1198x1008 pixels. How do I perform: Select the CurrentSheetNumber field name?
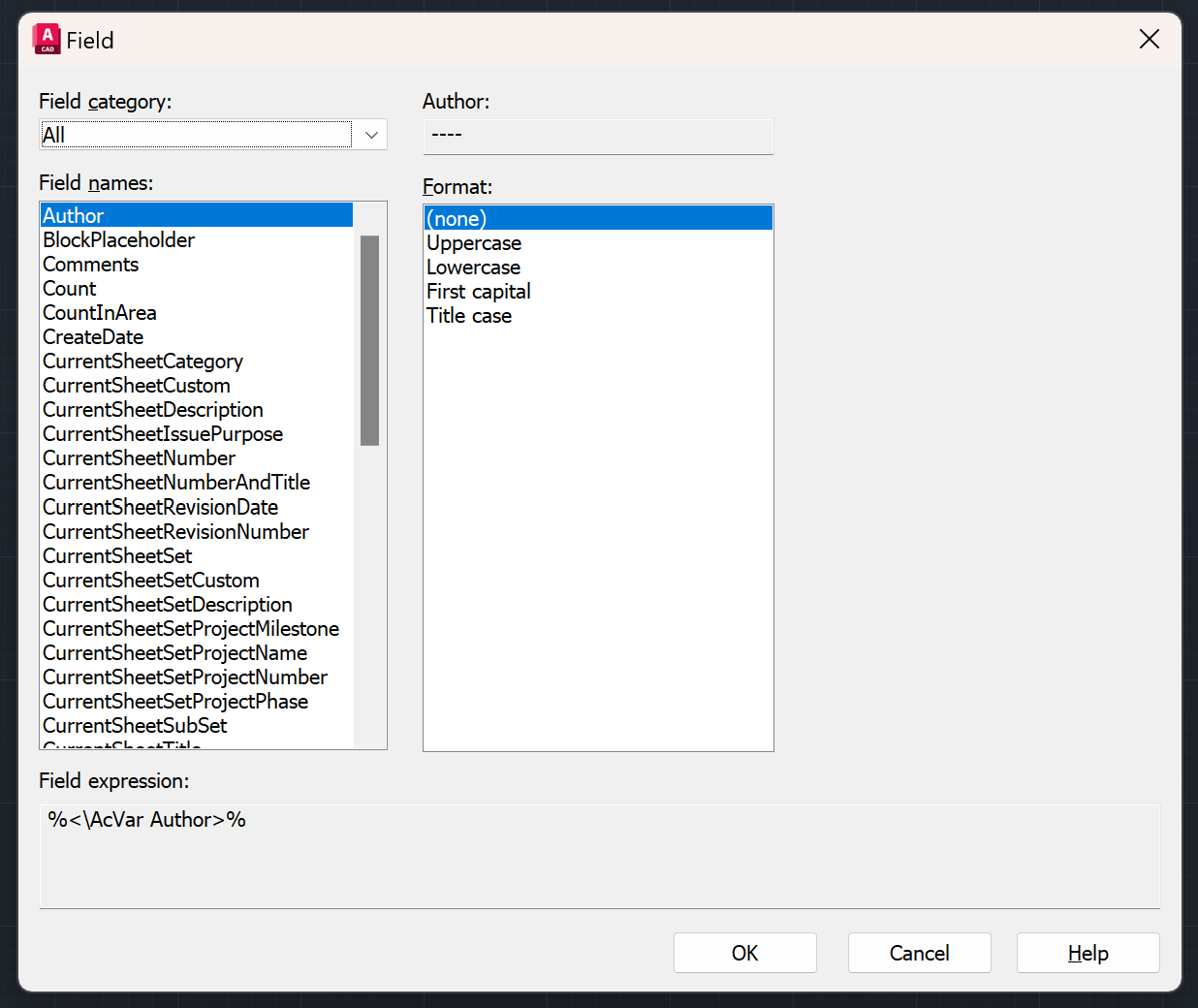[x=139, y=457]
